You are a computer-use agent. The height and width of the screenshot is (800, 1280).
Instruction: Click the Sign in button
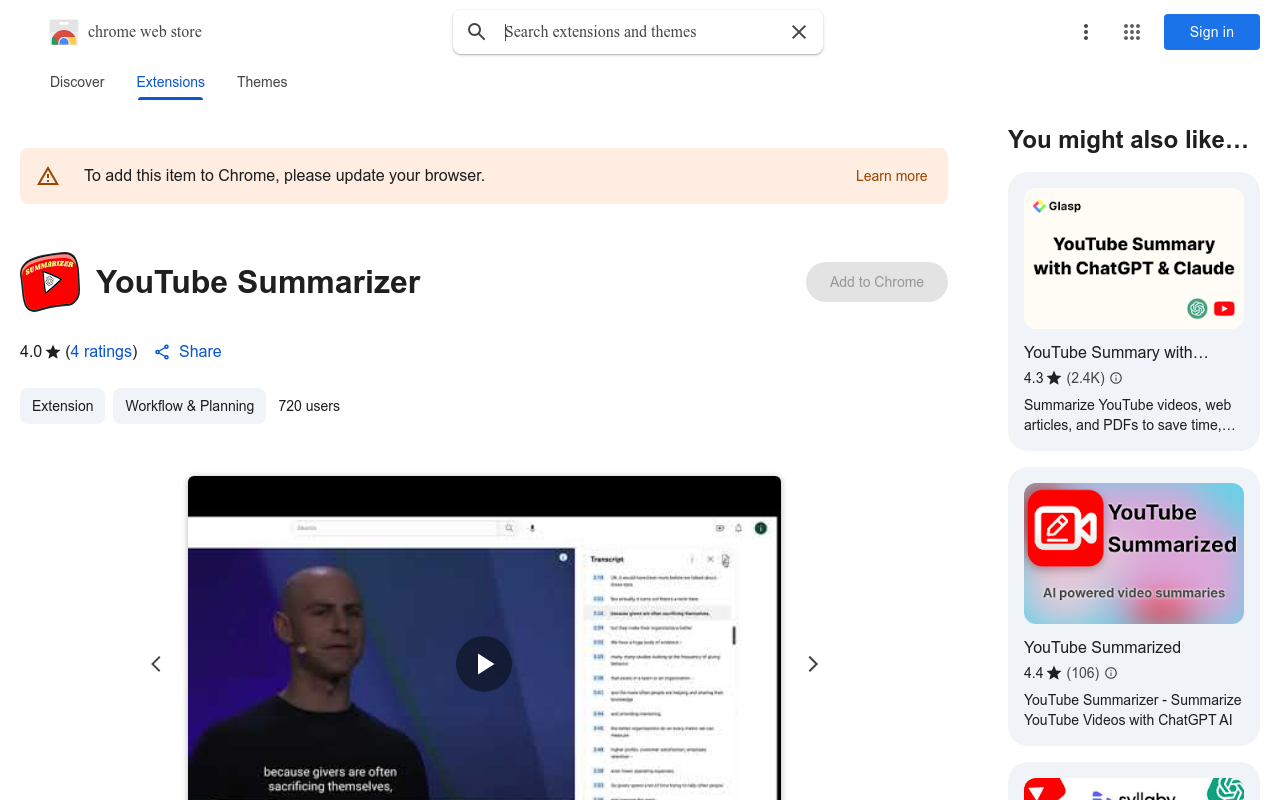[1212, 32]
